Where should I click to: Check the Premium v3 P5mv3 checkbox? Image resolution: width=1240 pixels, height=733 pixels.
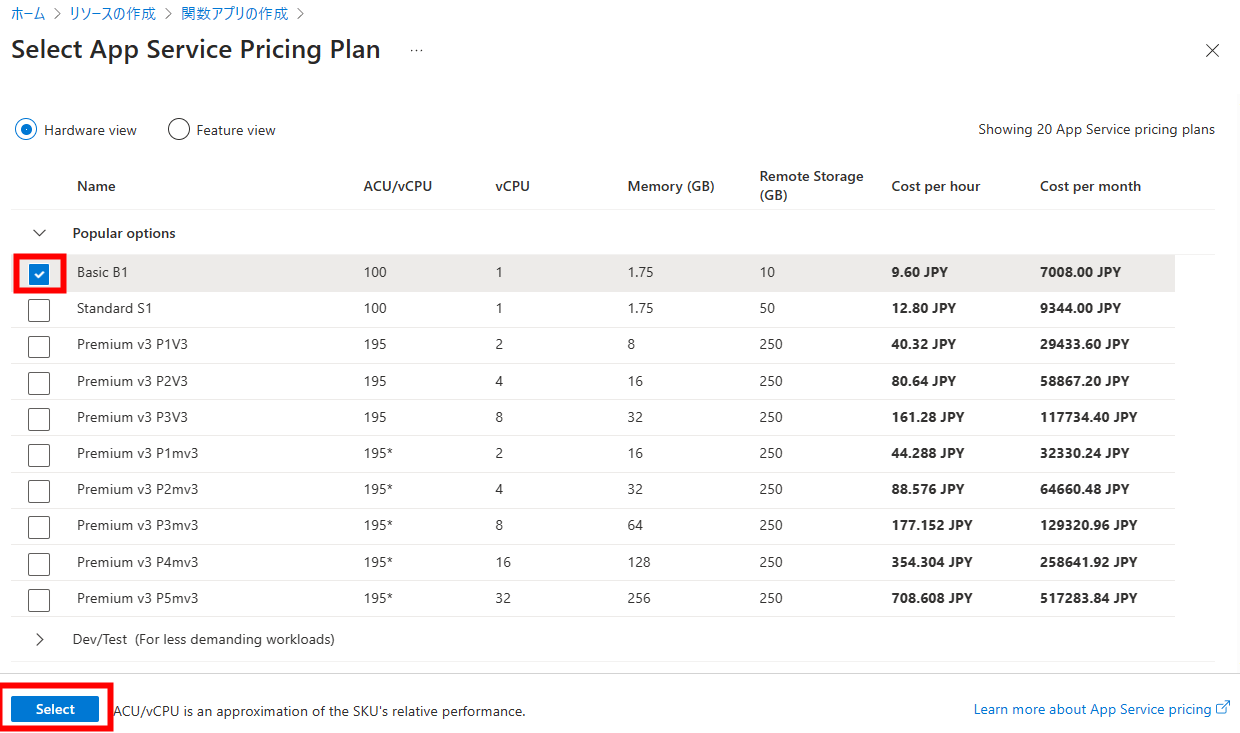click(39, 600)
